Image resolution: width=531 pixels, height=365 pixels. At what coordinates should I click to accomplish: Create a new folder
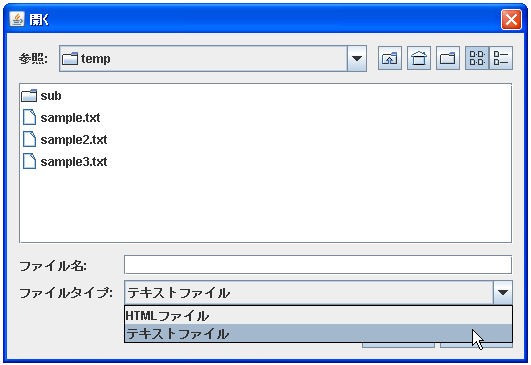click(x=448, y=58)
